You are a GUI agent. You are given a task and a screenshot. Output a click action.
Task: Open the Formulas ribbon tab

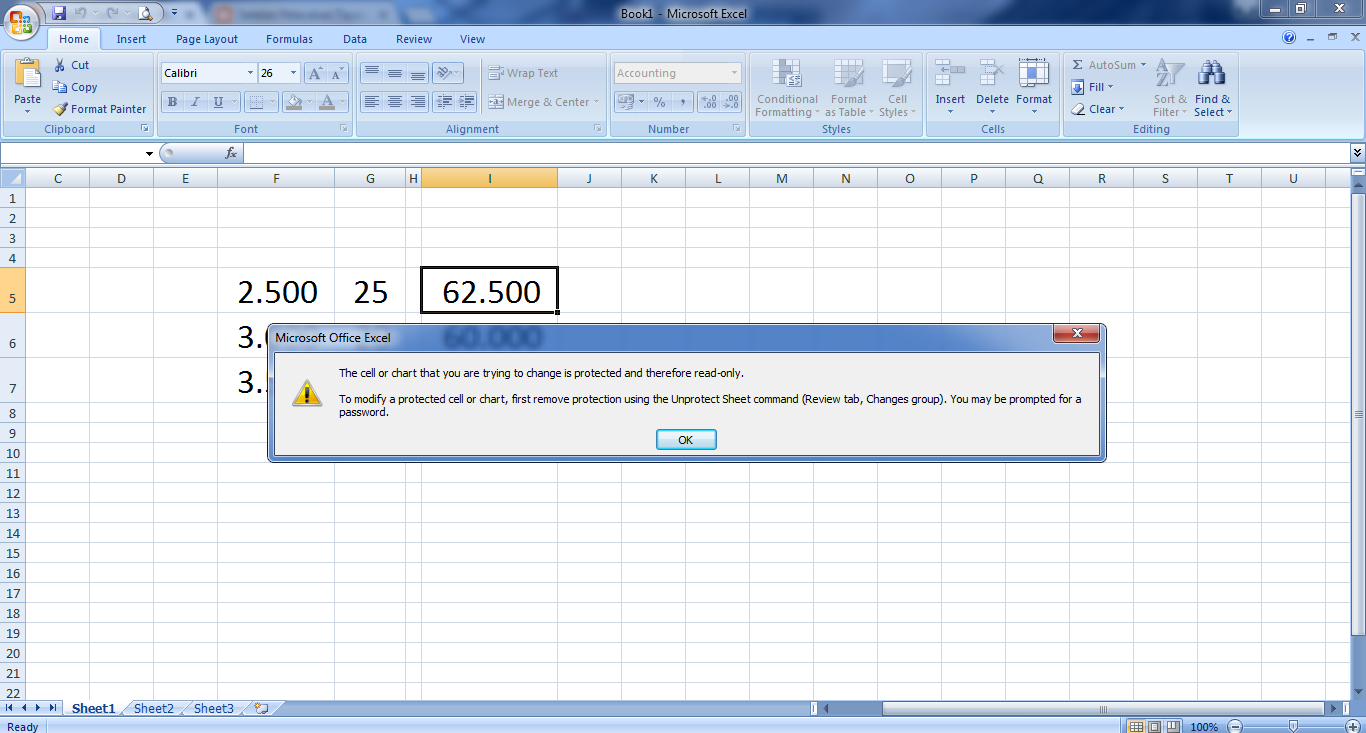point(289,39)
